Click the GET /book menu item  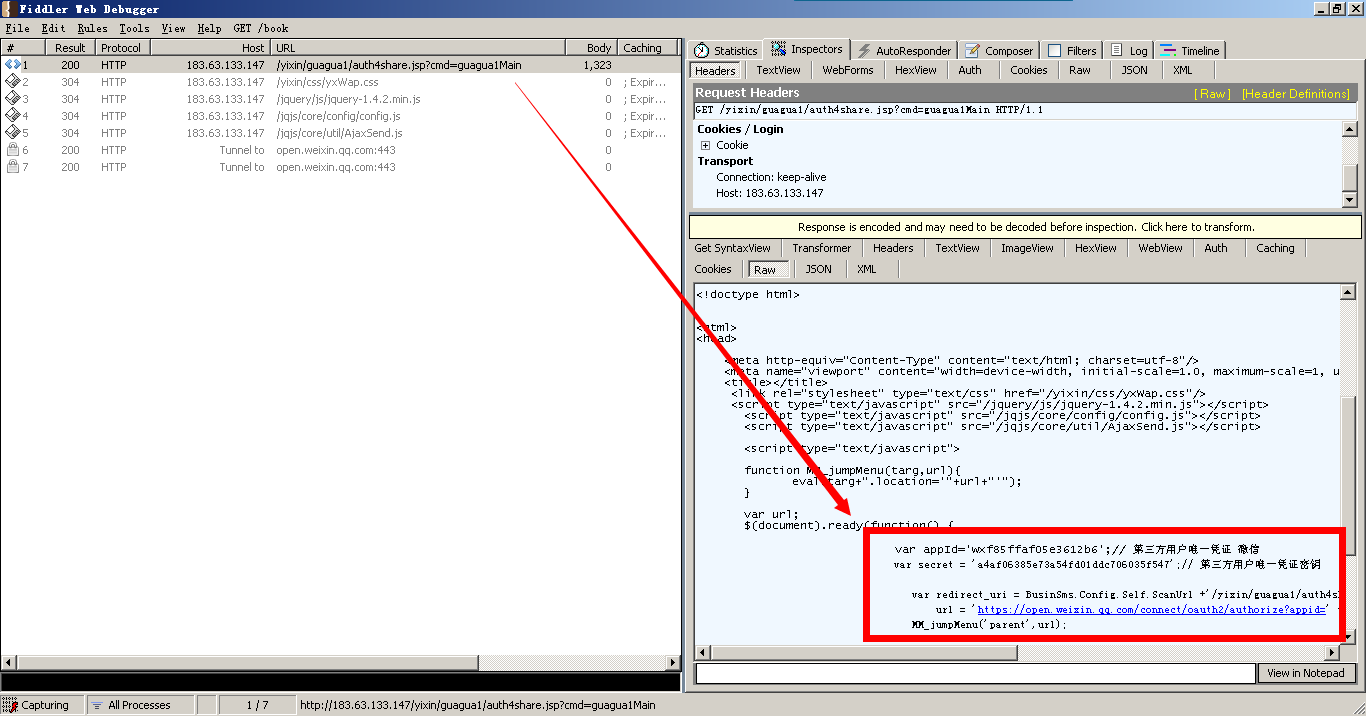[x=260, y=28]
